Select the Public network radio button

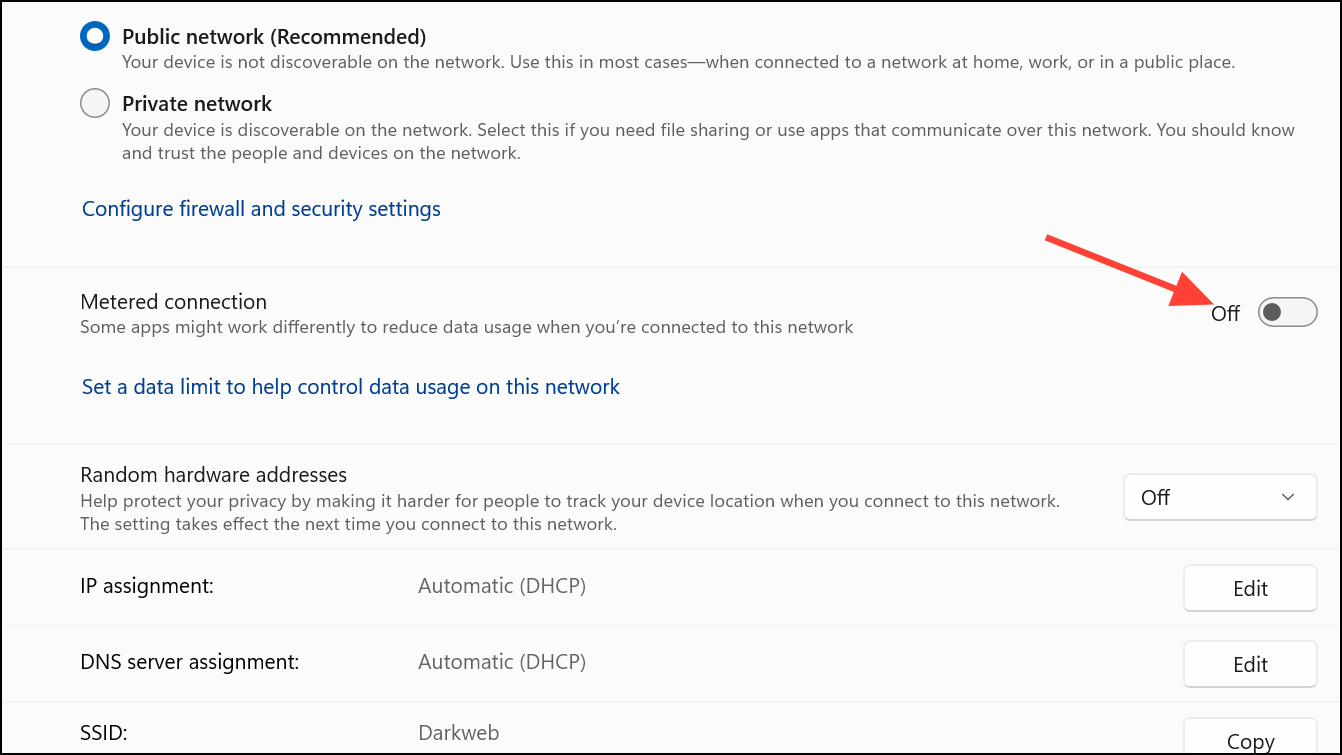pos(94,37)
